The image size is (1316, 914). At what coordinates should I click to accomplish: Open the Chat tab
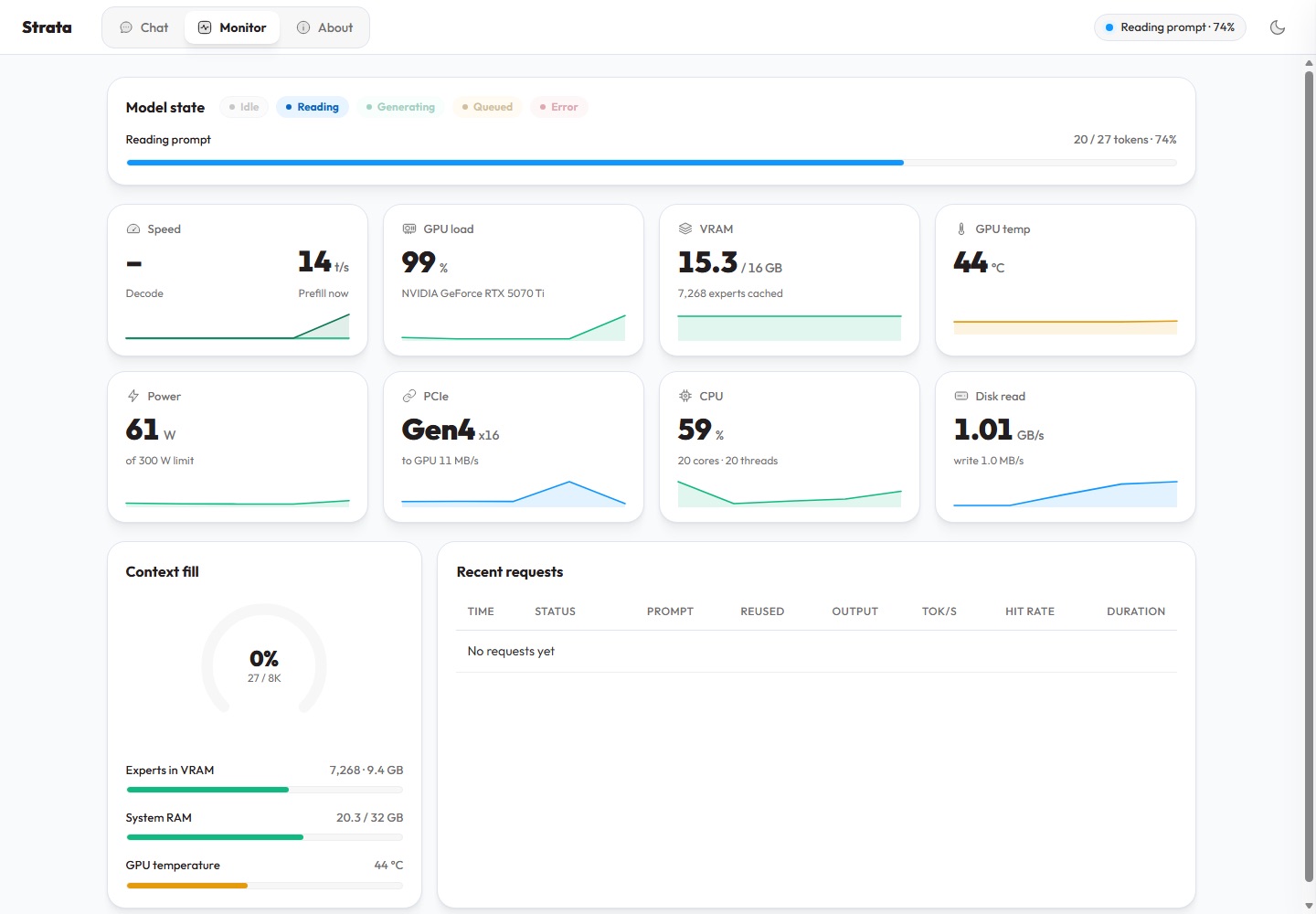click(x=144, y=27)
